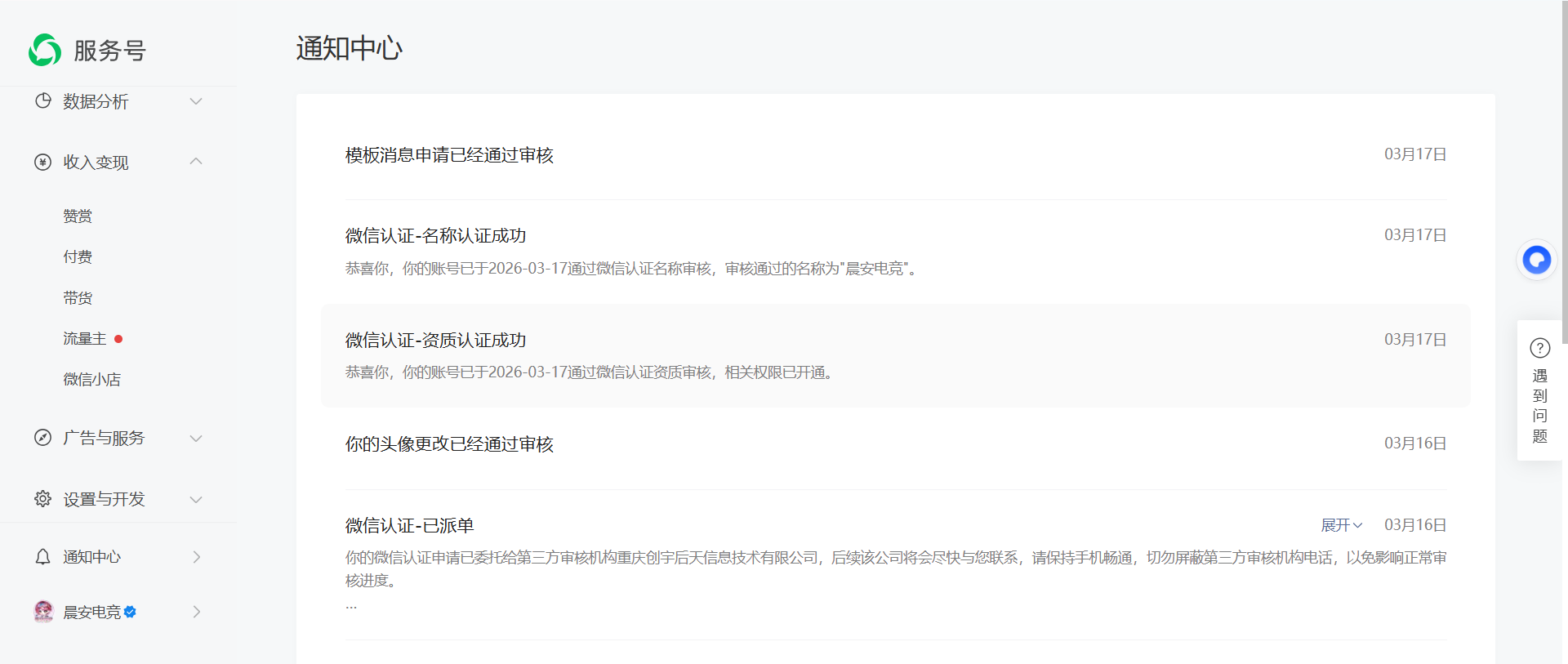Open the 通知中心 arrow in the sidebar
The height and width of the screenshot is (664, 1568).
coord(197,557)
